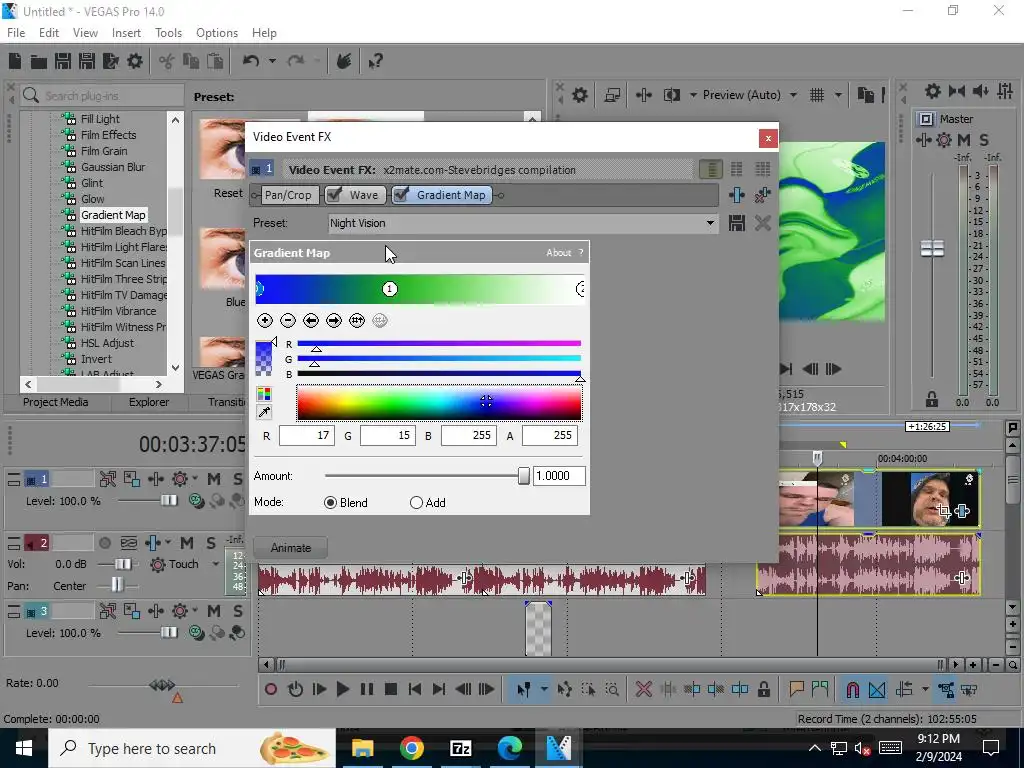Screen dimensions: 1024x768
Task: Open the color palette grid icon
Action: pyautogui.click(x=264, y=394)
